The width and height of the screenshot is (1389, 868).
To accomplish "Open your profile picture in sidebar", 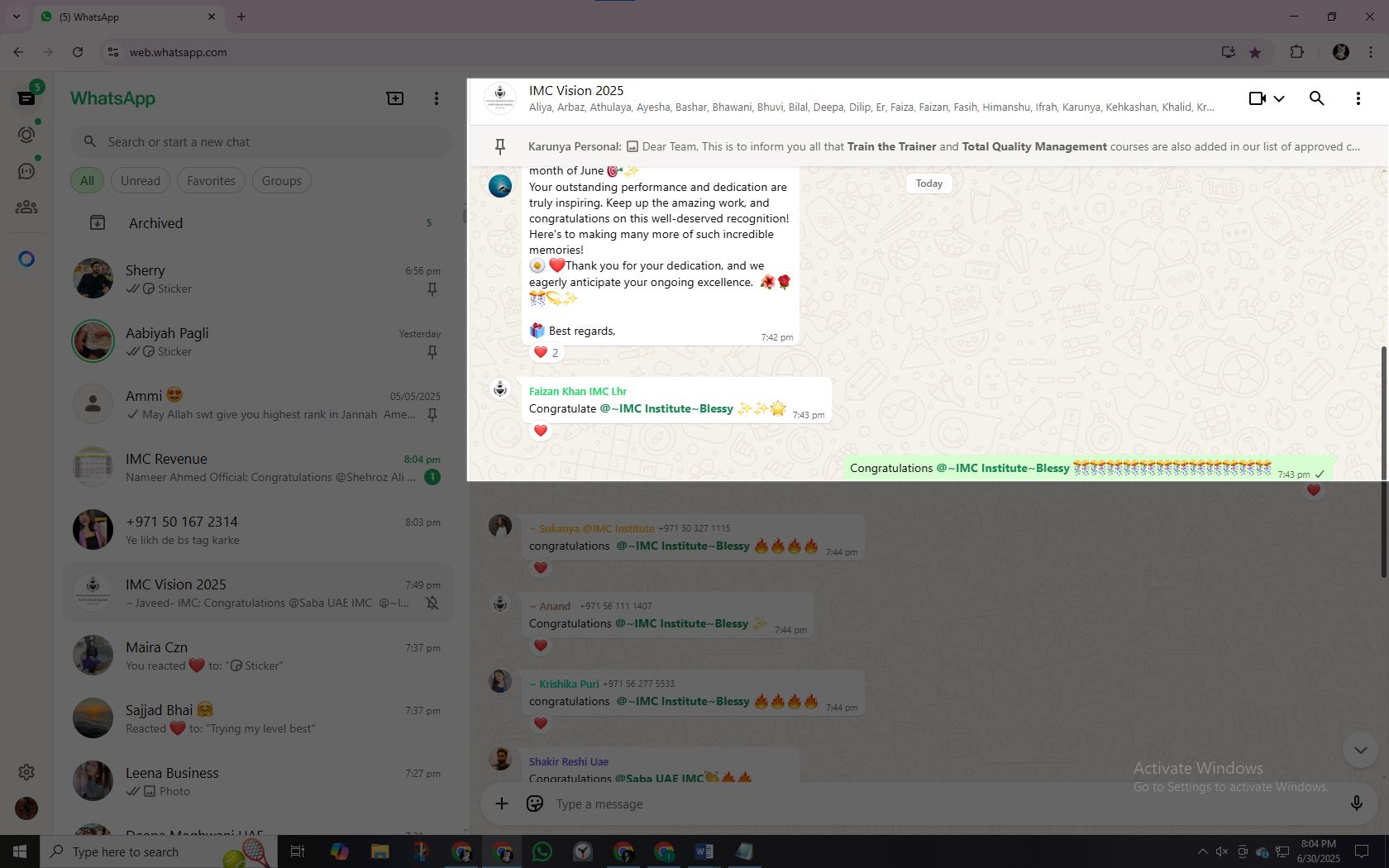I will [26, 808].
